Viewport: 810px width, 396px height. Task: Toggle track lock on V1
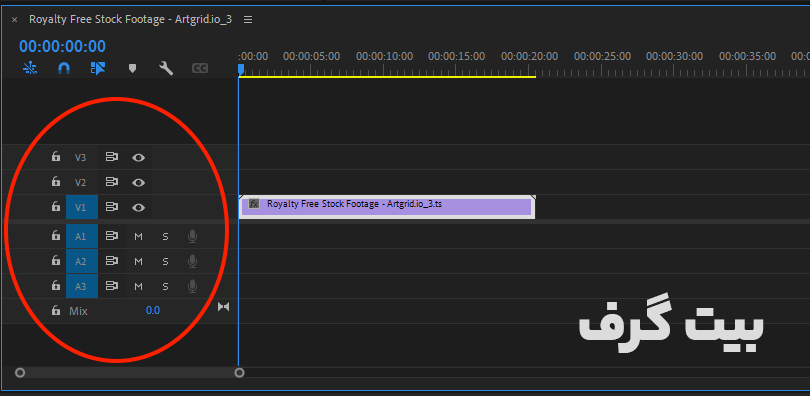click(x=56, y=207)
